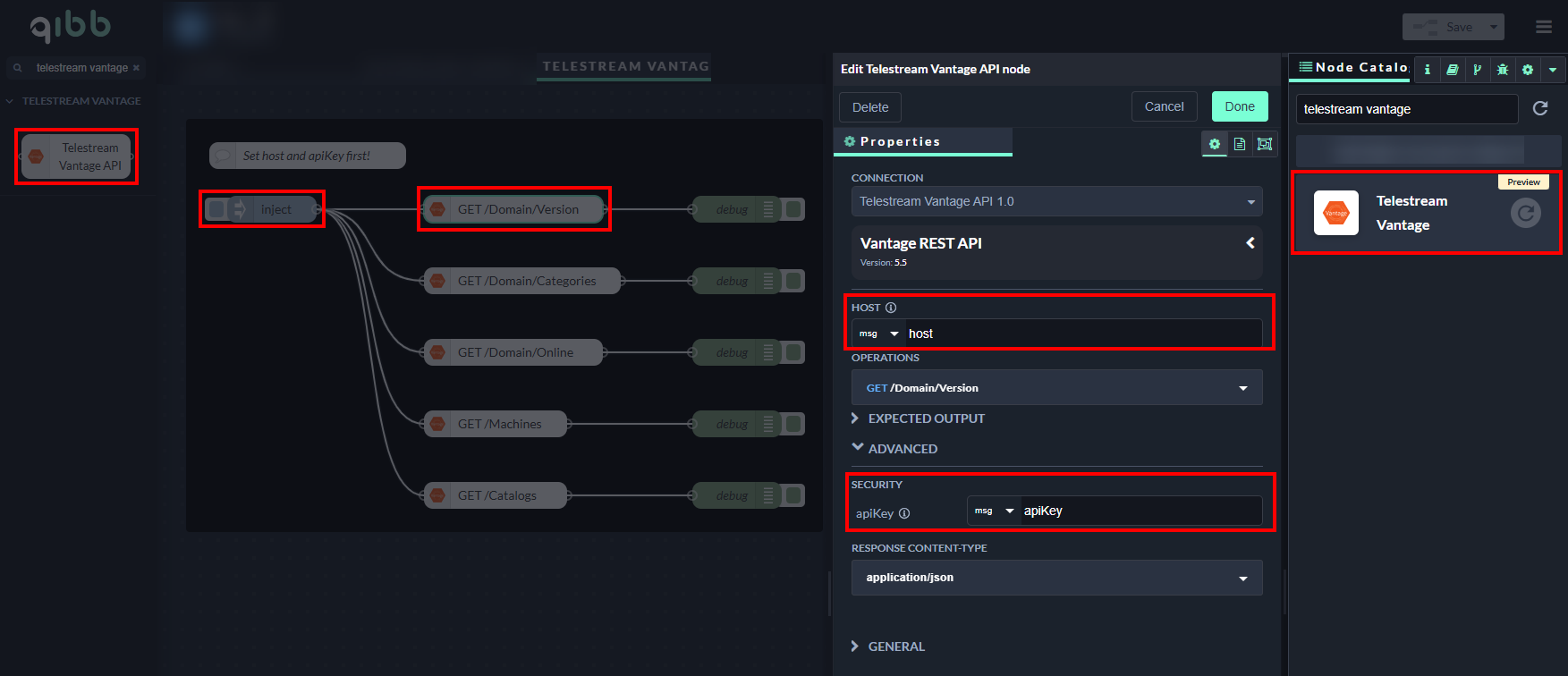The height and width of the screenshot is (676, 1568).
Task: Toggle the debug node for GET /Catalogs
Action: coord(793,495)
